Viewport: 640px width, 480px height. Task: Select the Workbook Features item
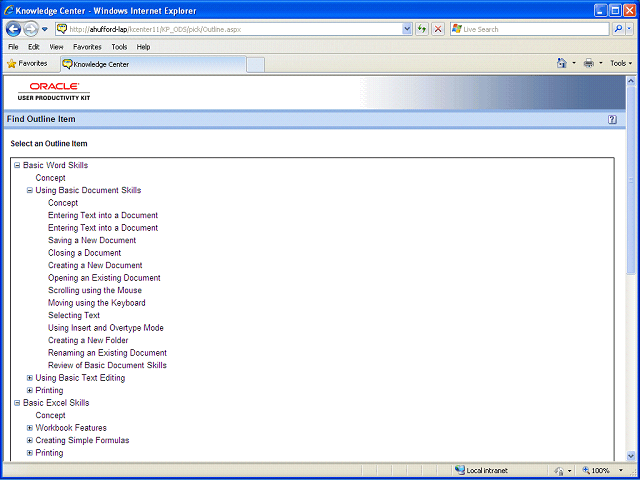pos(71,428)
